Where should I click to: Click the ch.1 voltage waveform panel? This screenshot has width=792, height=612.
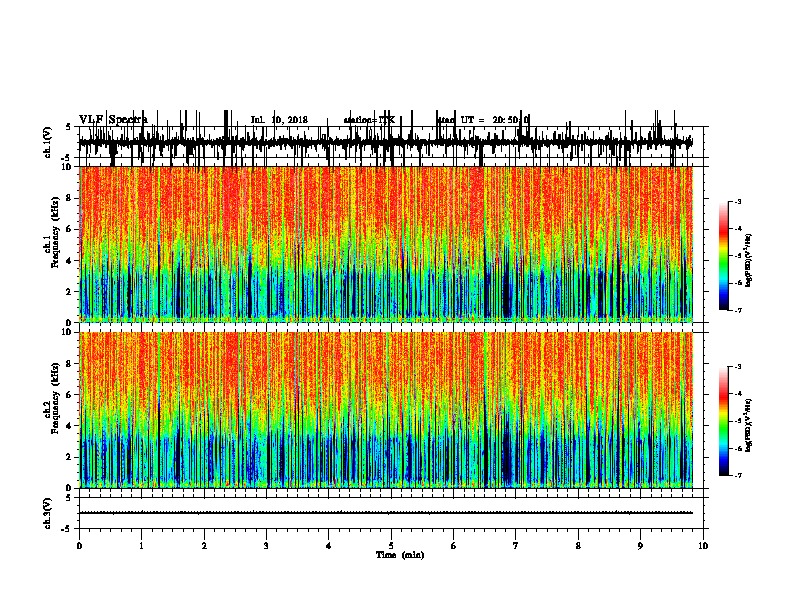[391, 142]
